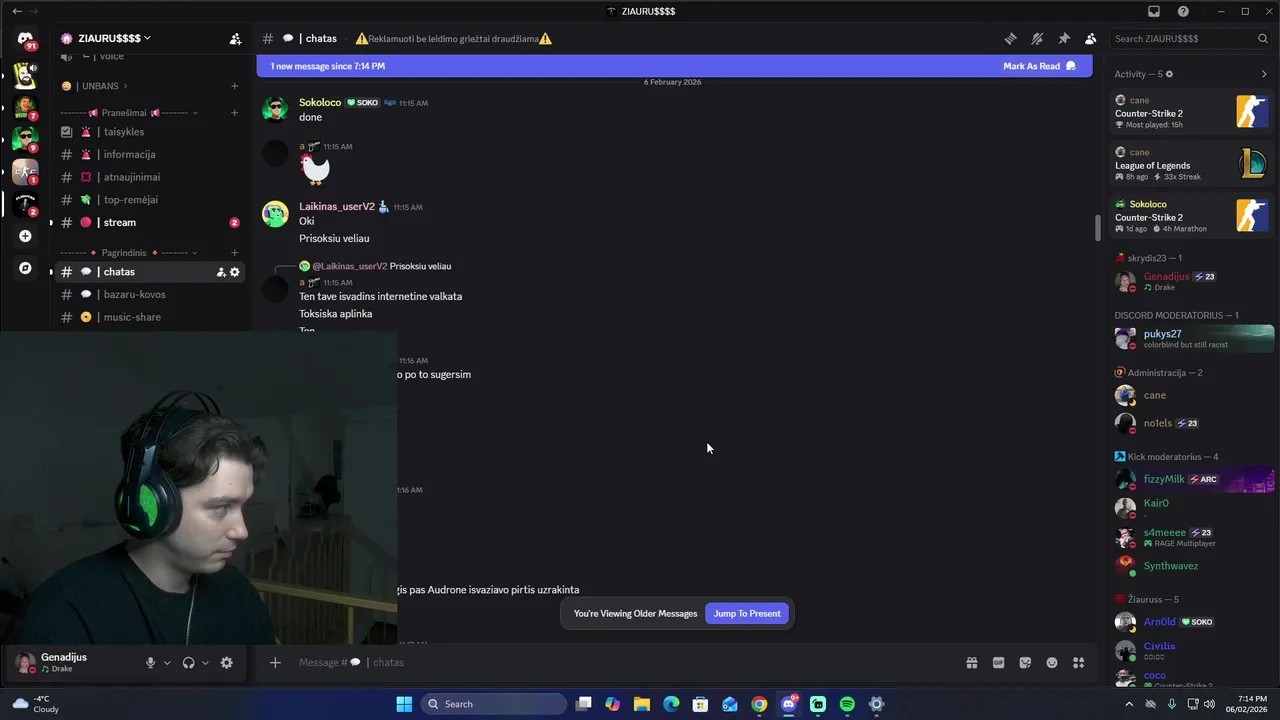
Task: Open the bazaru-kovos channel
Action: coord(150,294)
